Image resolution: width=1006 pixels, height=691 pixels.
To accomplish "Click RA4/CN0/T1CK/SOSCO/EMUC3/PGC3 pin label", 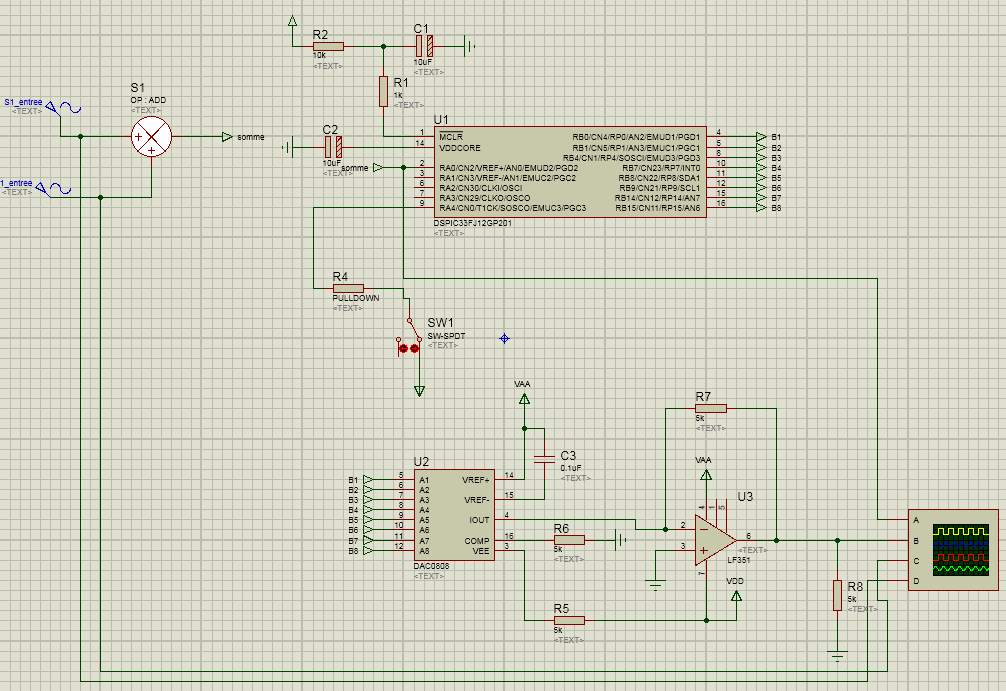I will (x=513, y=208).
